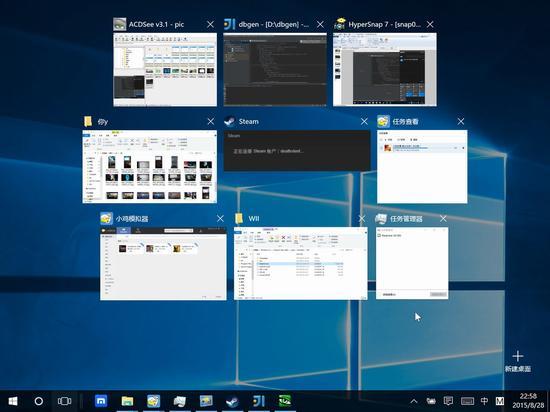
Task: Click the Cortana circle icon in taskbar
Action: (x=39, y=401)
